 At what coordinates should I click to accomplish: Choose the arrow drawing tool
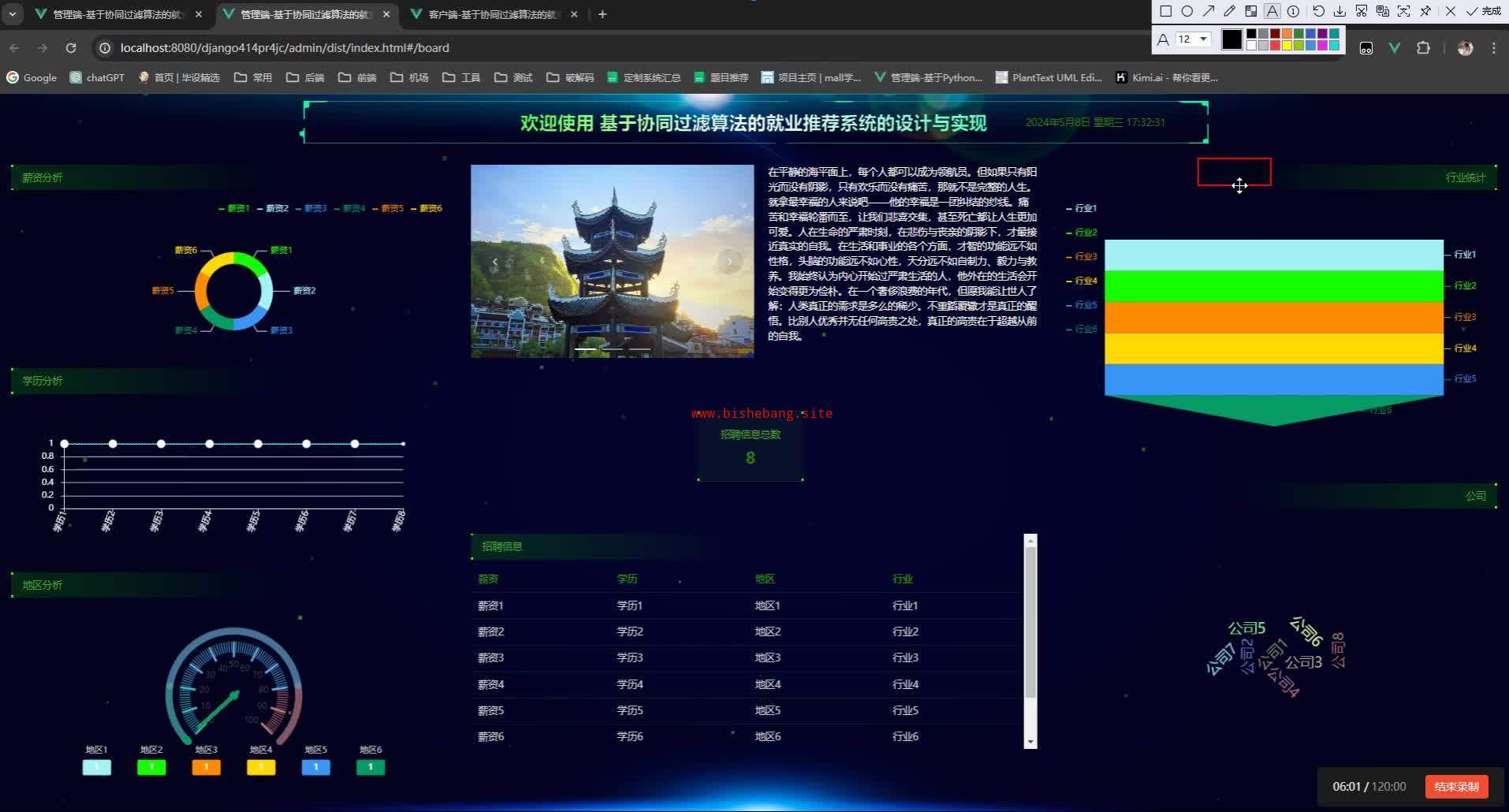click(1208, 11)
